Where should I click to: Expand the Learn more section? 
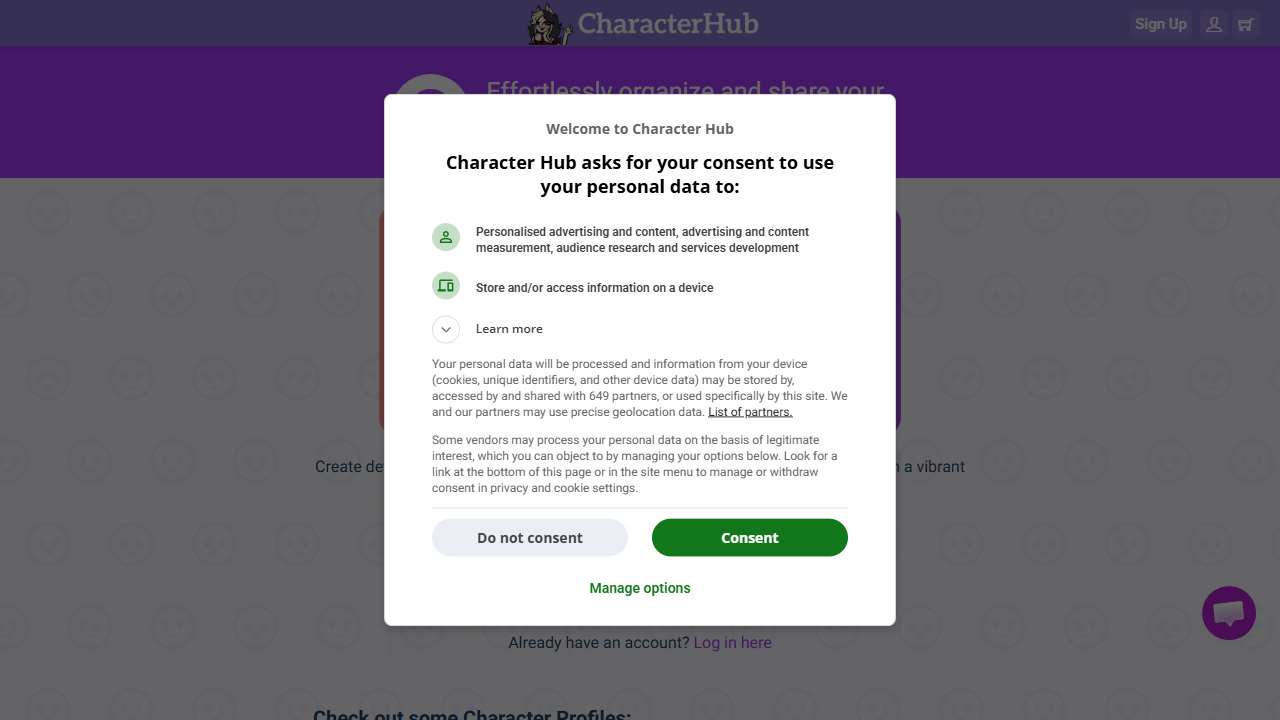tap(509, 329)
